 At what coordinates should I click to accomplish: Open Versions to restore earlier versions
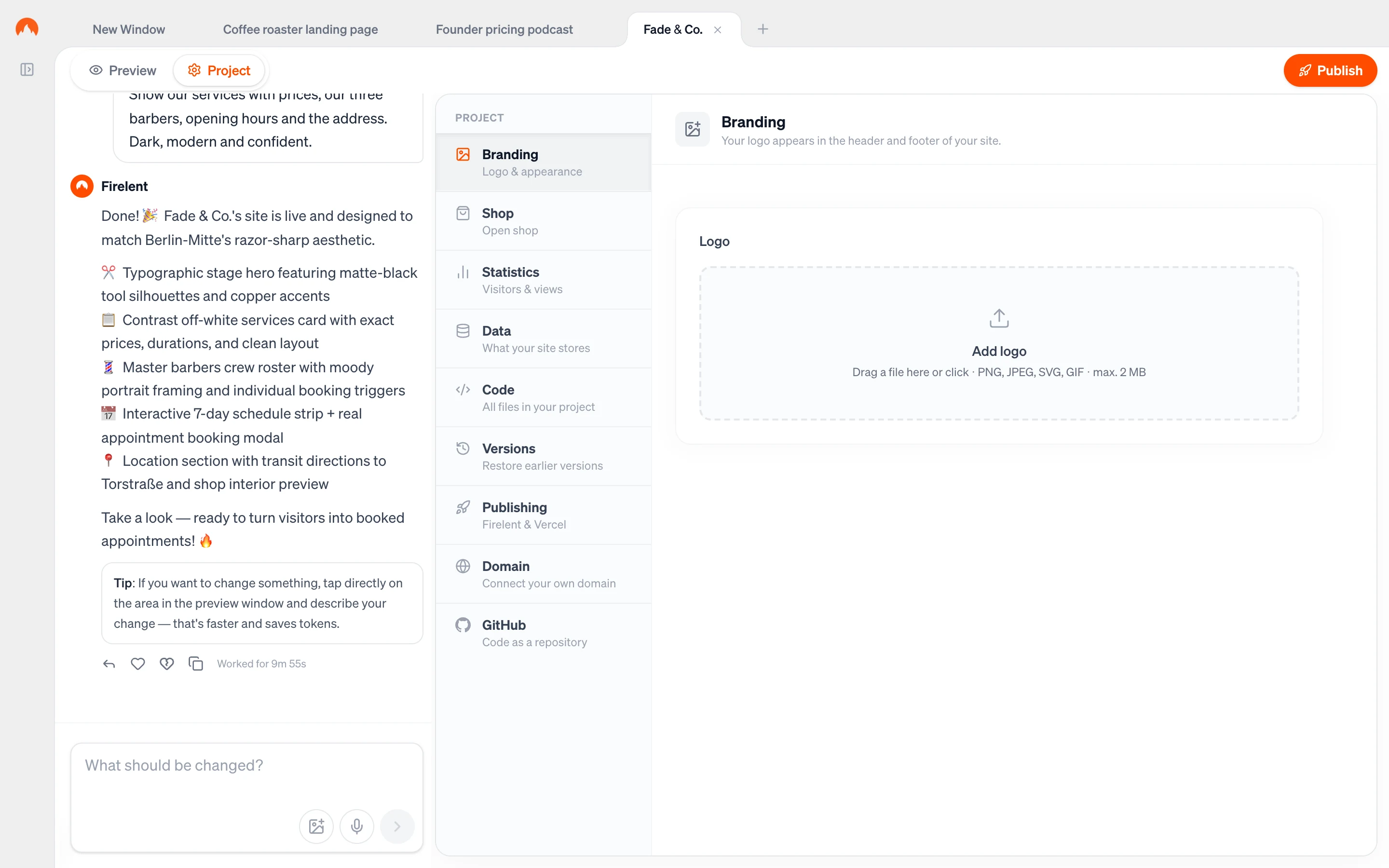(x=544, y=456)
